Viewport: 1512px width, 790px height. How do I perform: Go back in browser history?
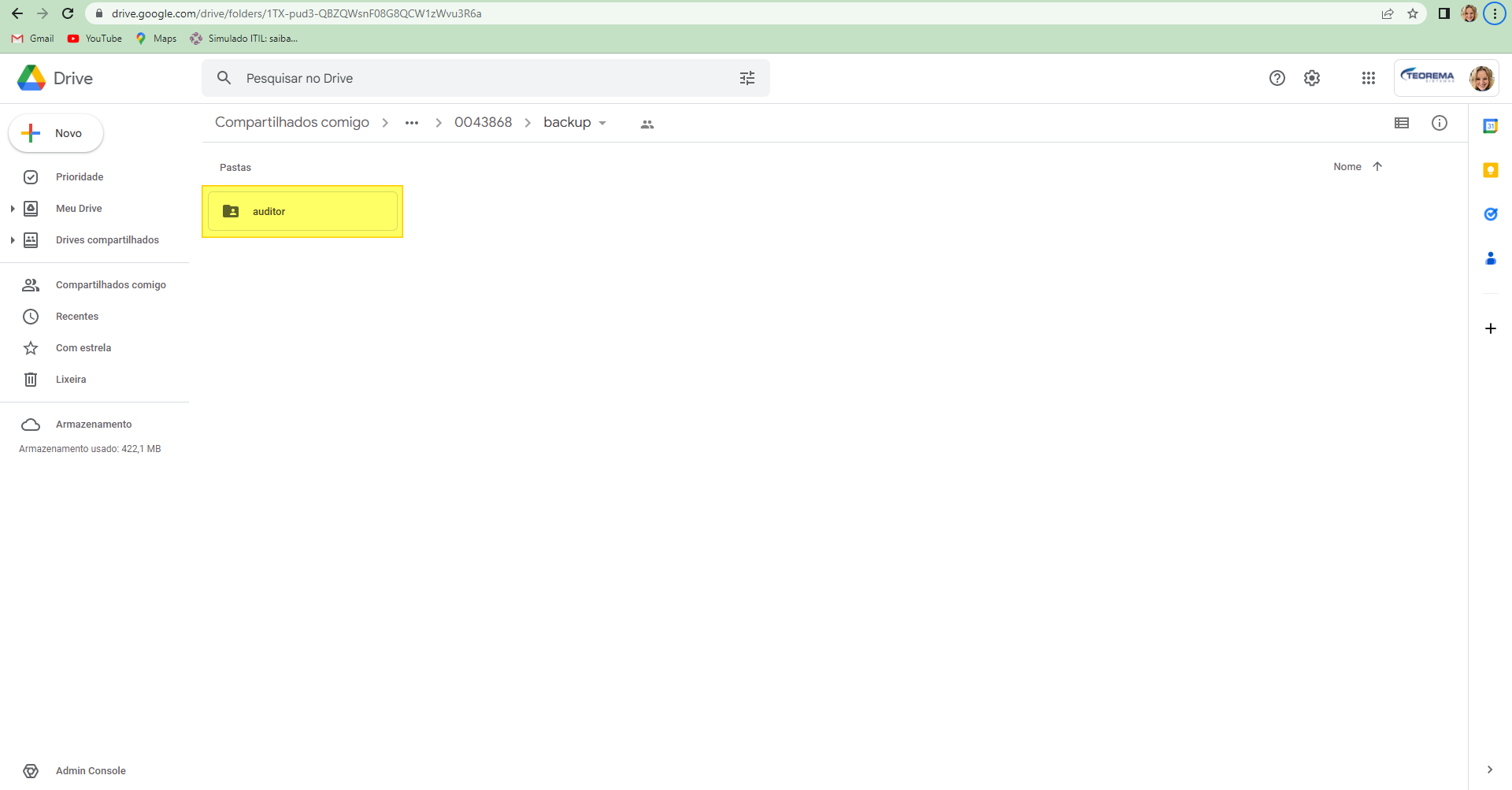17,13
